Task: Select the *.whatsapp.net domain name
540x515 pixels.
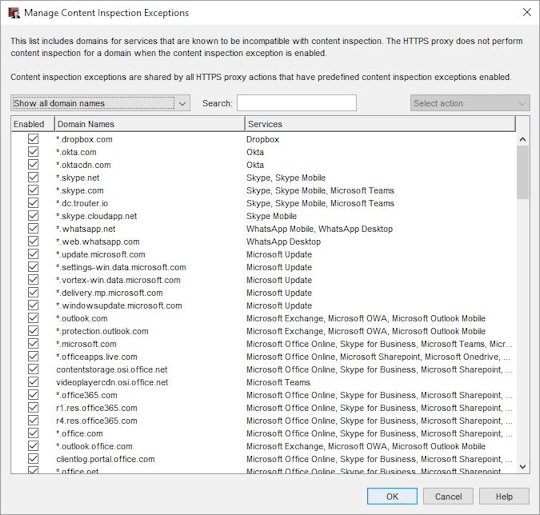Action: [x=86, y=228]
